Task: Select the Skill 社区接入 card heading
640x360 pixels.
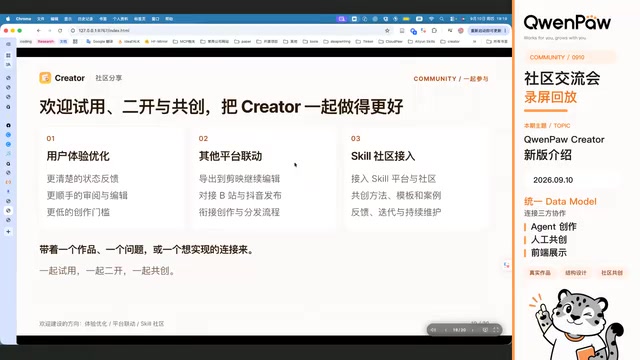Action: [x=383, y=156]
